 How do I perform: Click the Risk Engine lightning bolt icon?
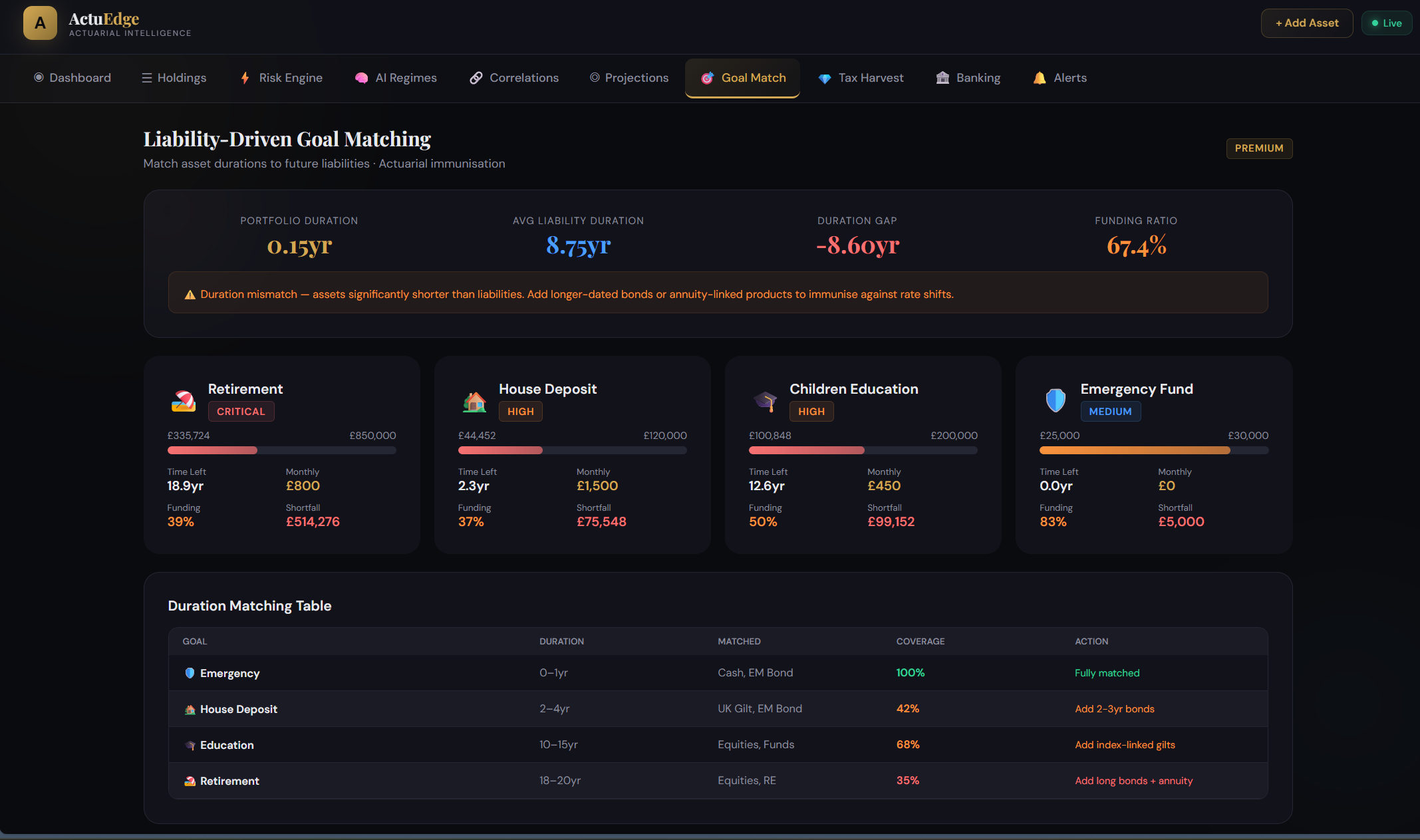[245, 78]
